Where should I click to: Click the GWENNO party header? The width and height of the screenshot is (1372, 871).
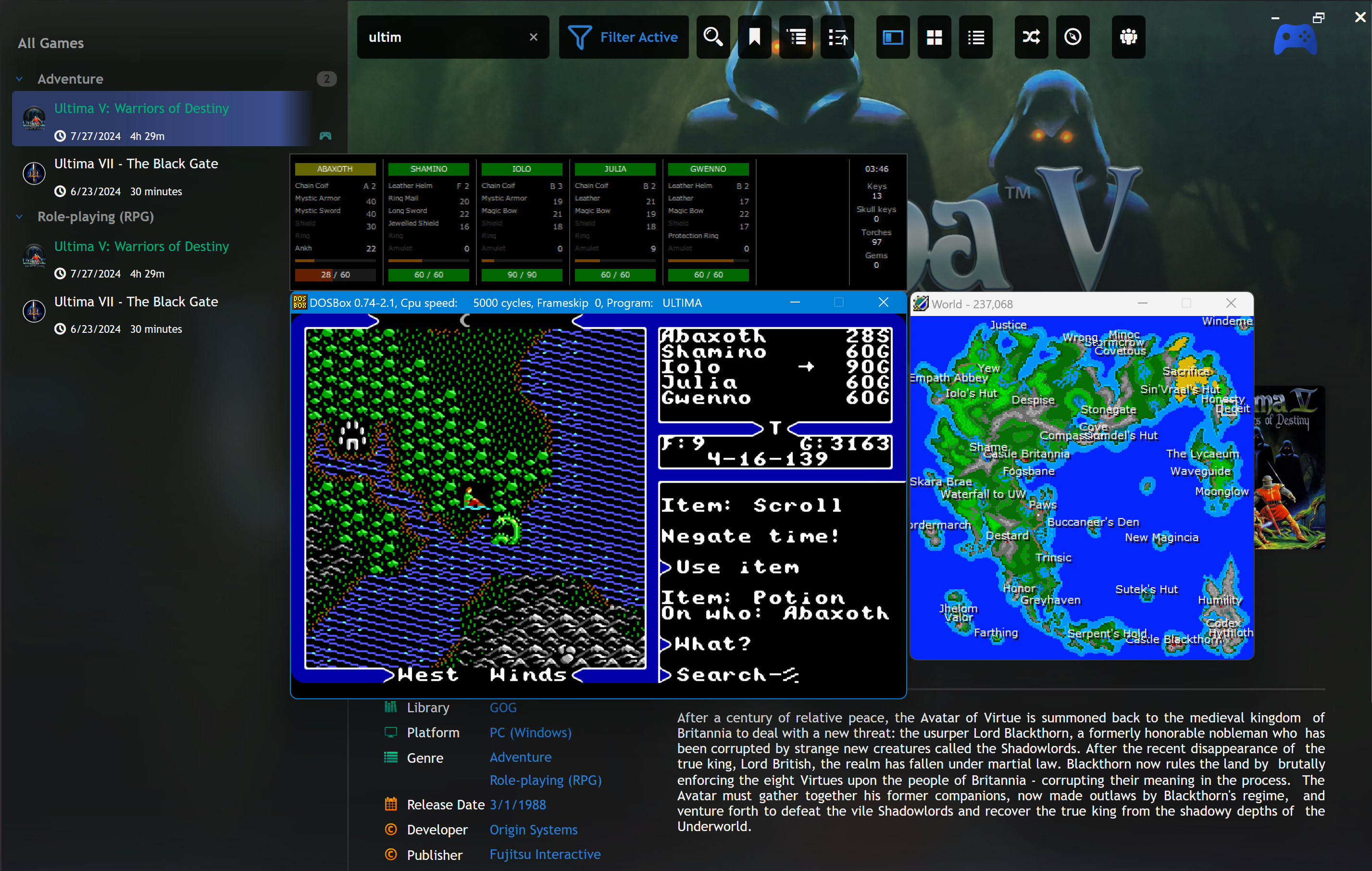tap(708, 169)
